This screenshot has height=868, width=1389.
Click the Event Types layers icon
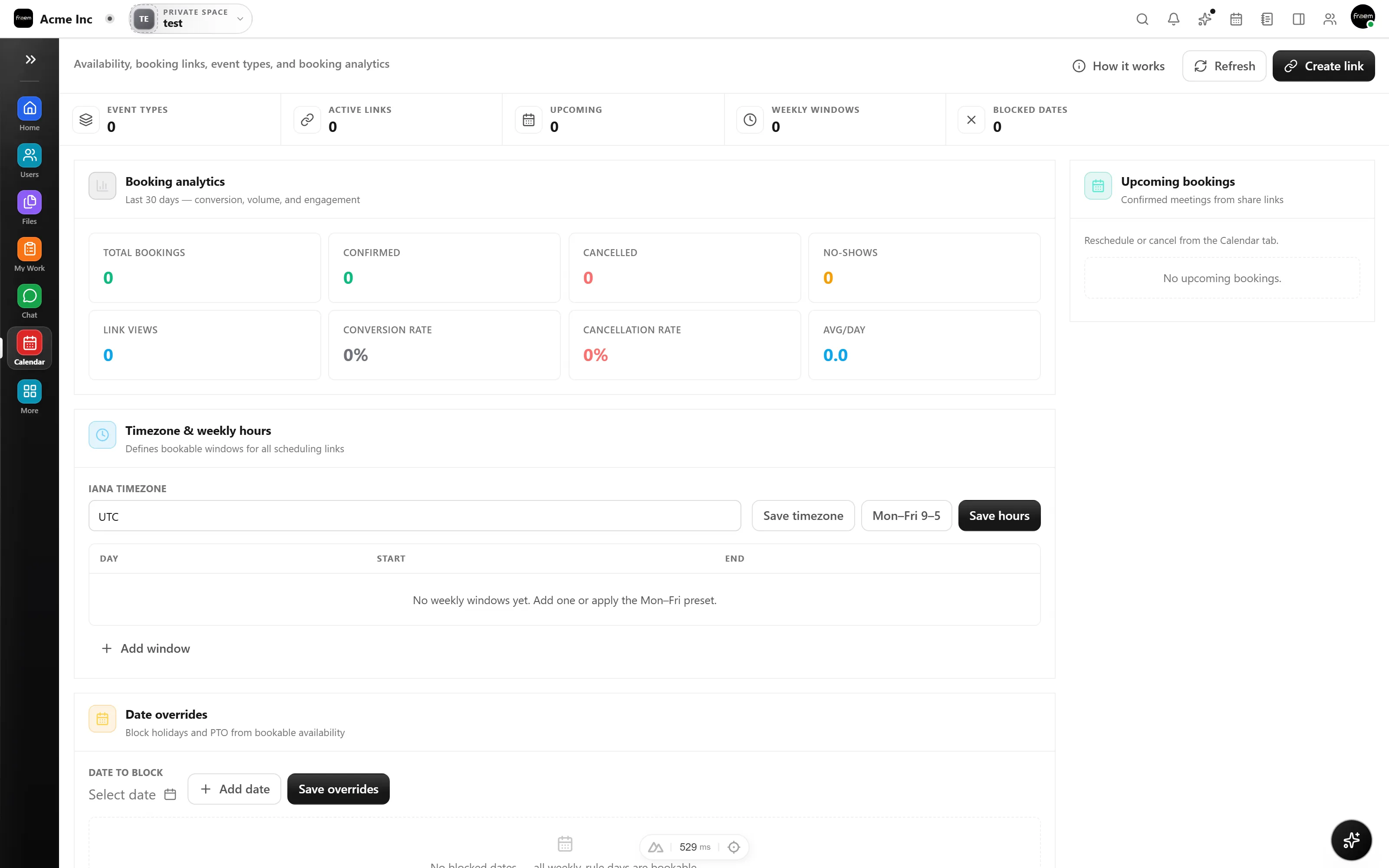[x=86, y=119]
